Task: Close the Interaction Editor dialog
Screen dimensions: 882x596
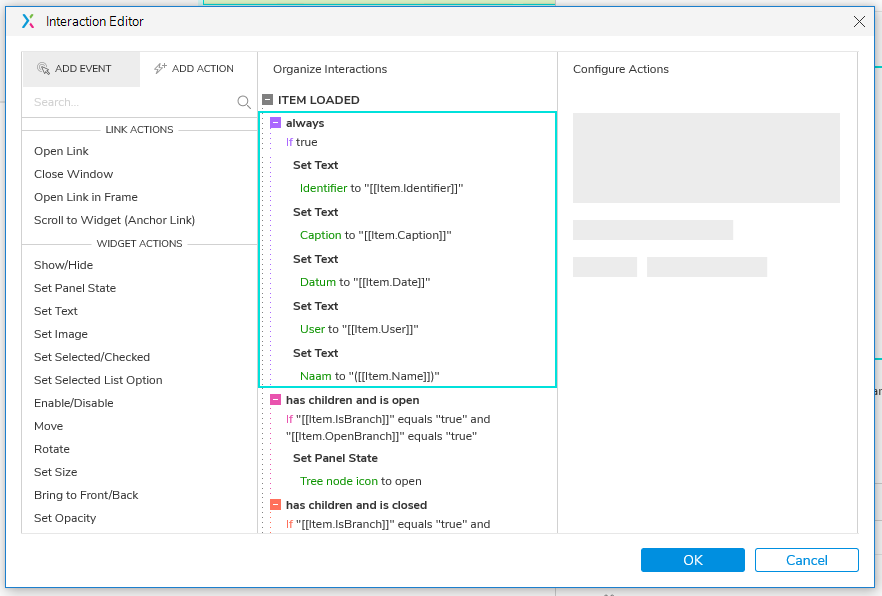Action: click(859, 21)
